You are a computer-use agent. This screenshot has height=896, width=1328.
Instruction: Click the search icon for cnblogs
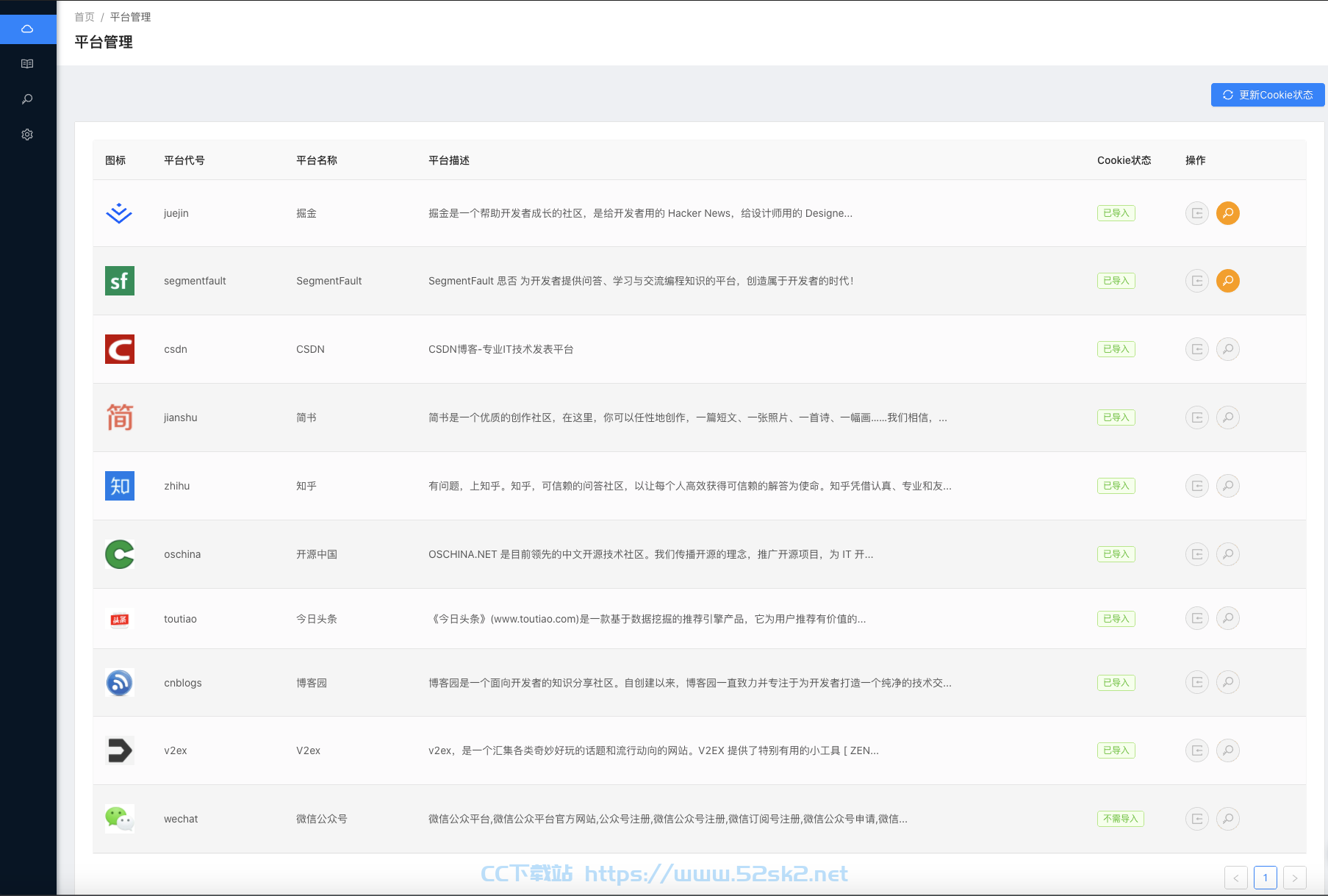(1228, 682)
